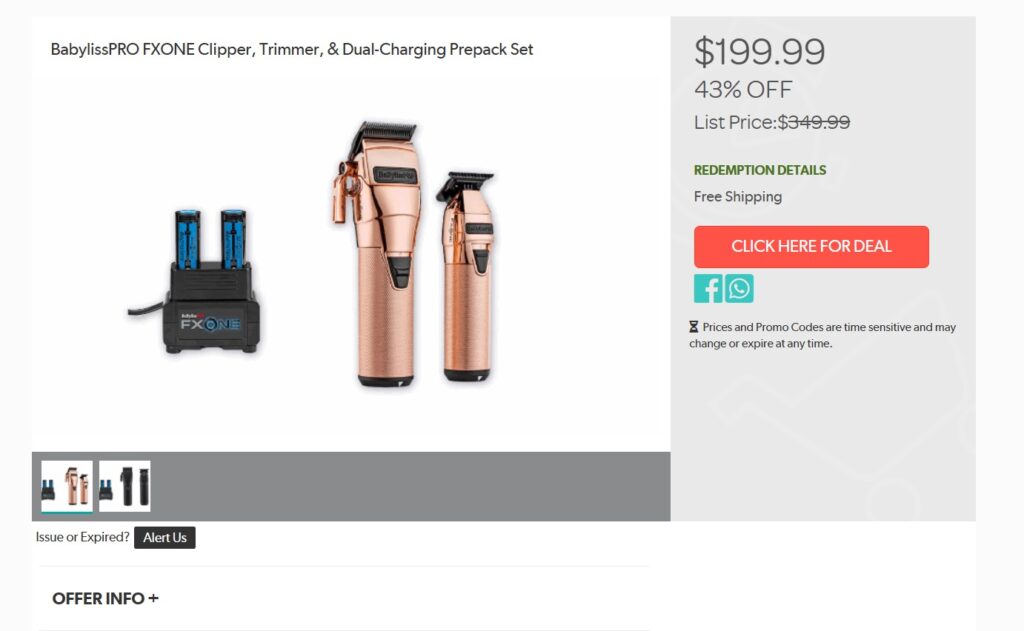Share deal via Facebook icon
Viewport: 1024px width, 631px height.
point(708,288)
